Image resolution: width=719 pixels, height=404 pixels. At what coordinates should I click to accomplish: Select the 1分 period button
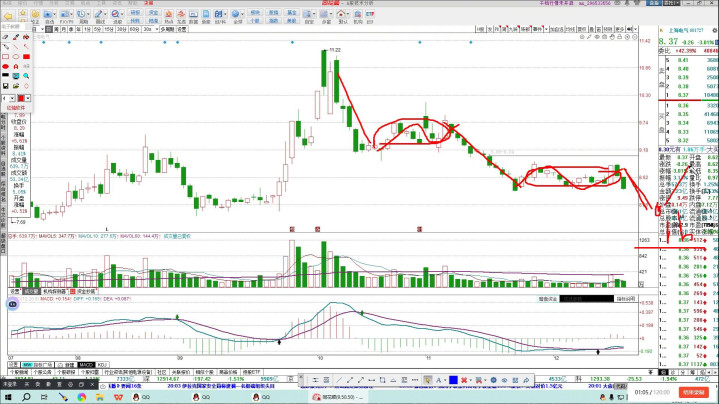87,29
